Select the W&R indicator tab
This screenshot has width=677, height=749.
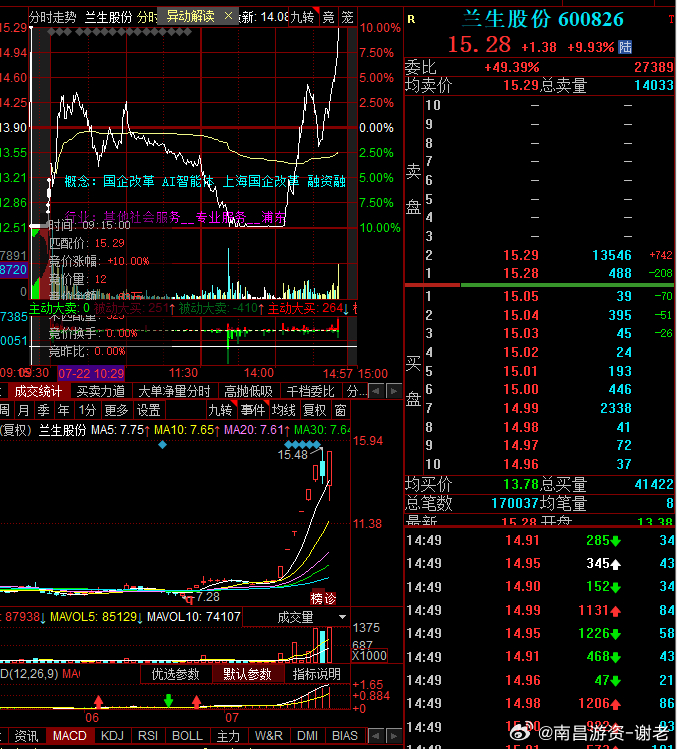point(269,736)
